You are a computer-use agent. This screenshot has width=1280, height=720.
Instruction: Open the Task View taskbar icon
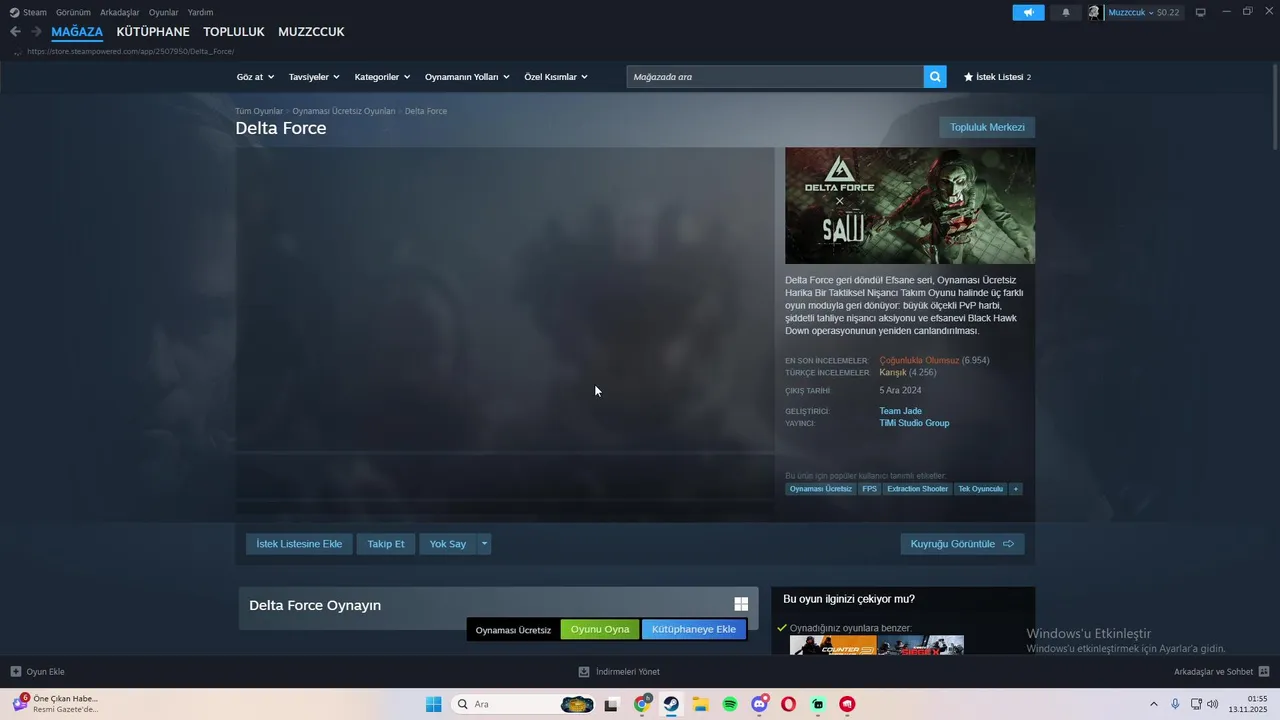click(x=611, y=704)
